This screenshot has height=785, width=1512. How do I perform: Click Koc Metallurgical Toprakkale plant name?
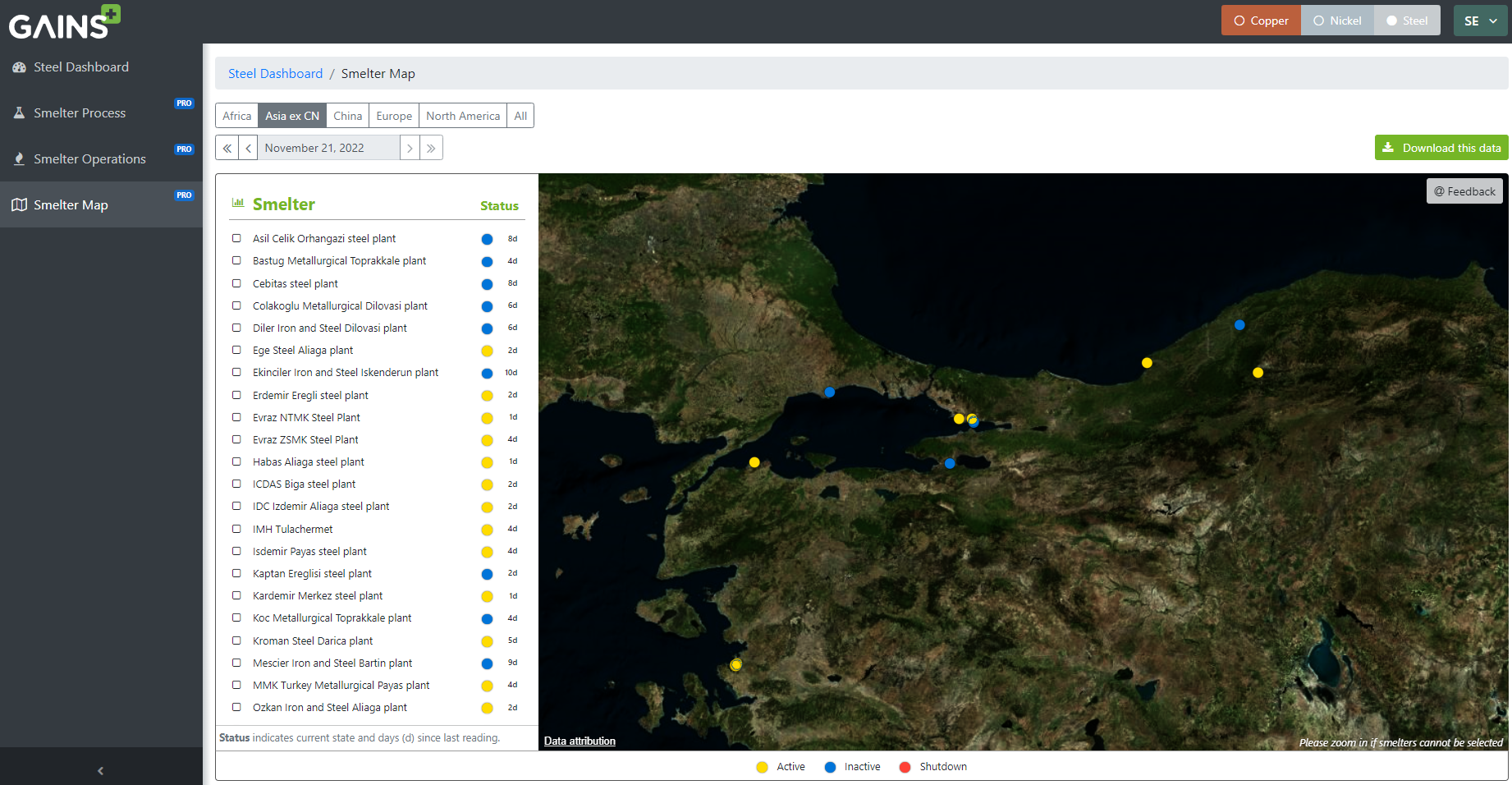point(332,618)
